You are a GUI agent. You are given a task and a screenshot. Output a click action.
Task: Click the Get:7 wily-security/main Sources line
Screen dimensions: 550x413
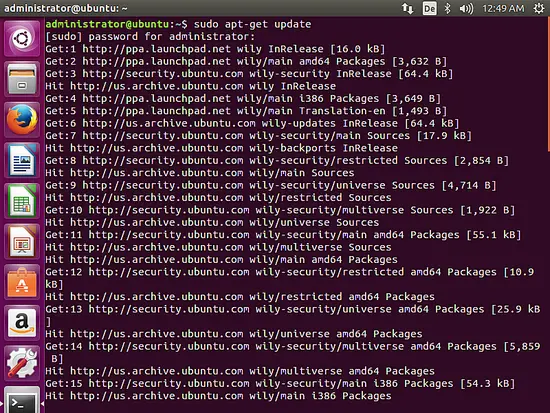click(258, 135)
